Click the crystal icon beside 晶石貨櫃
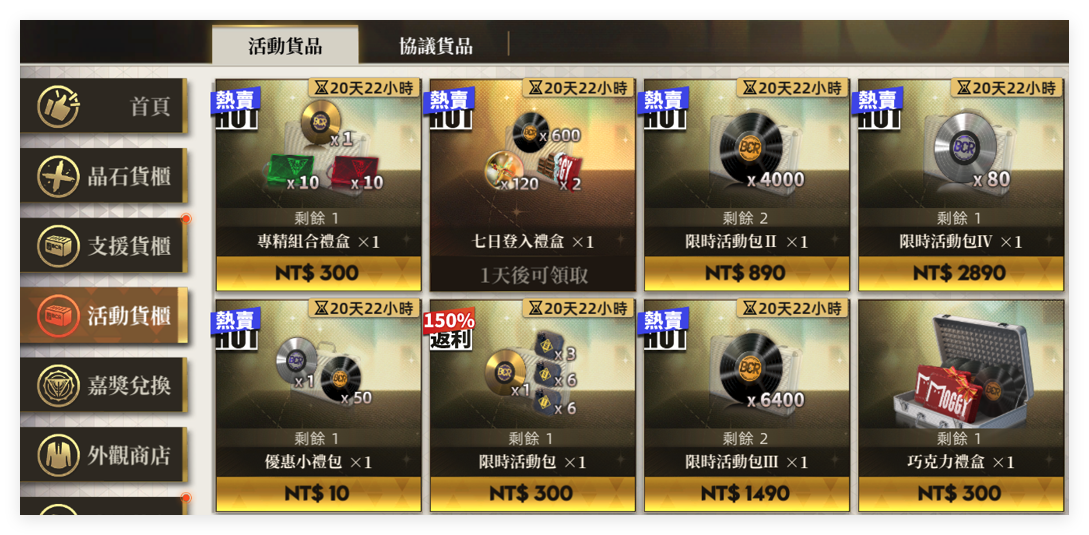Viewport: 1089px width, 535px height. [x=58, y=176]
